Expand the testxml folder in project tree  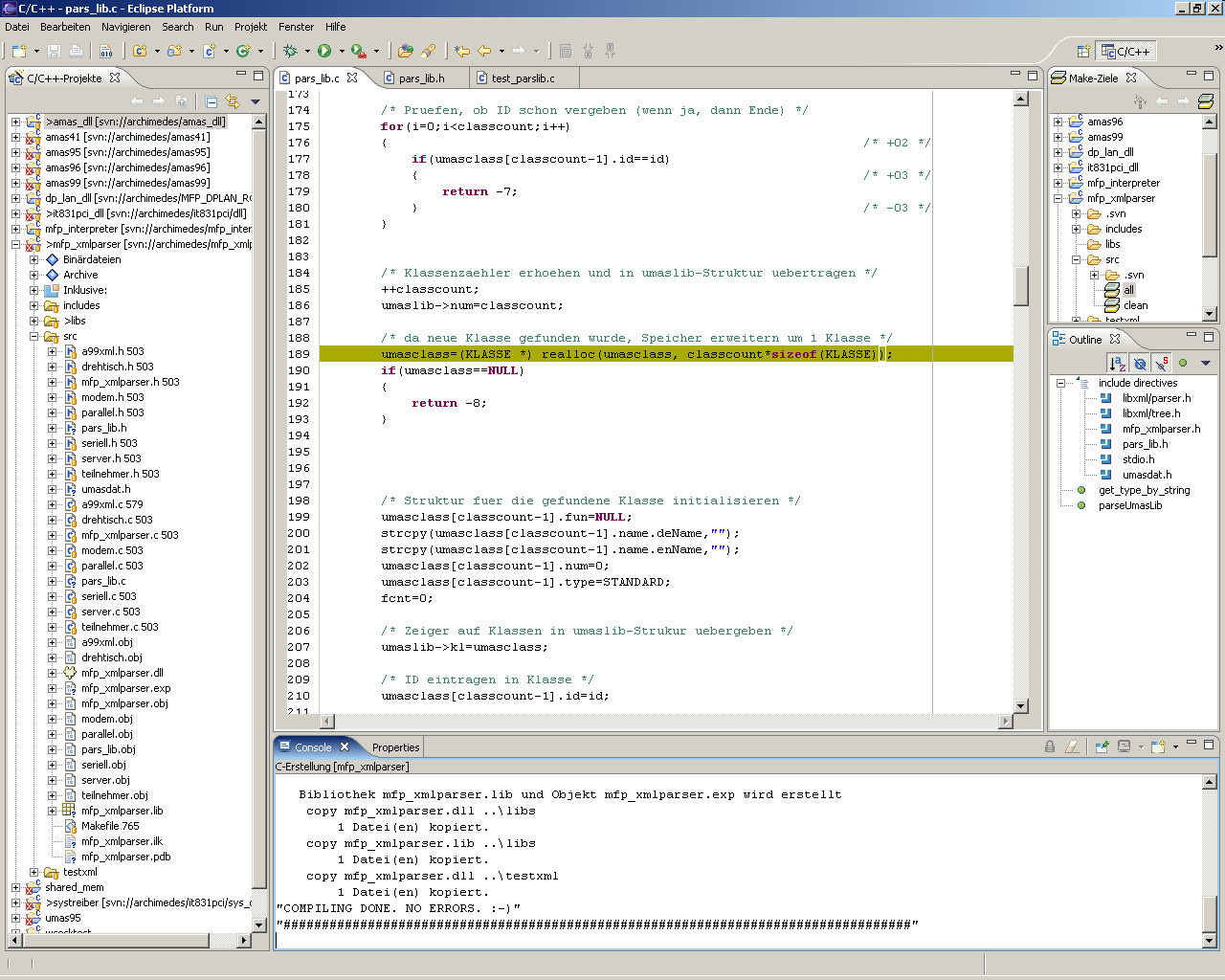coord(34,872)
